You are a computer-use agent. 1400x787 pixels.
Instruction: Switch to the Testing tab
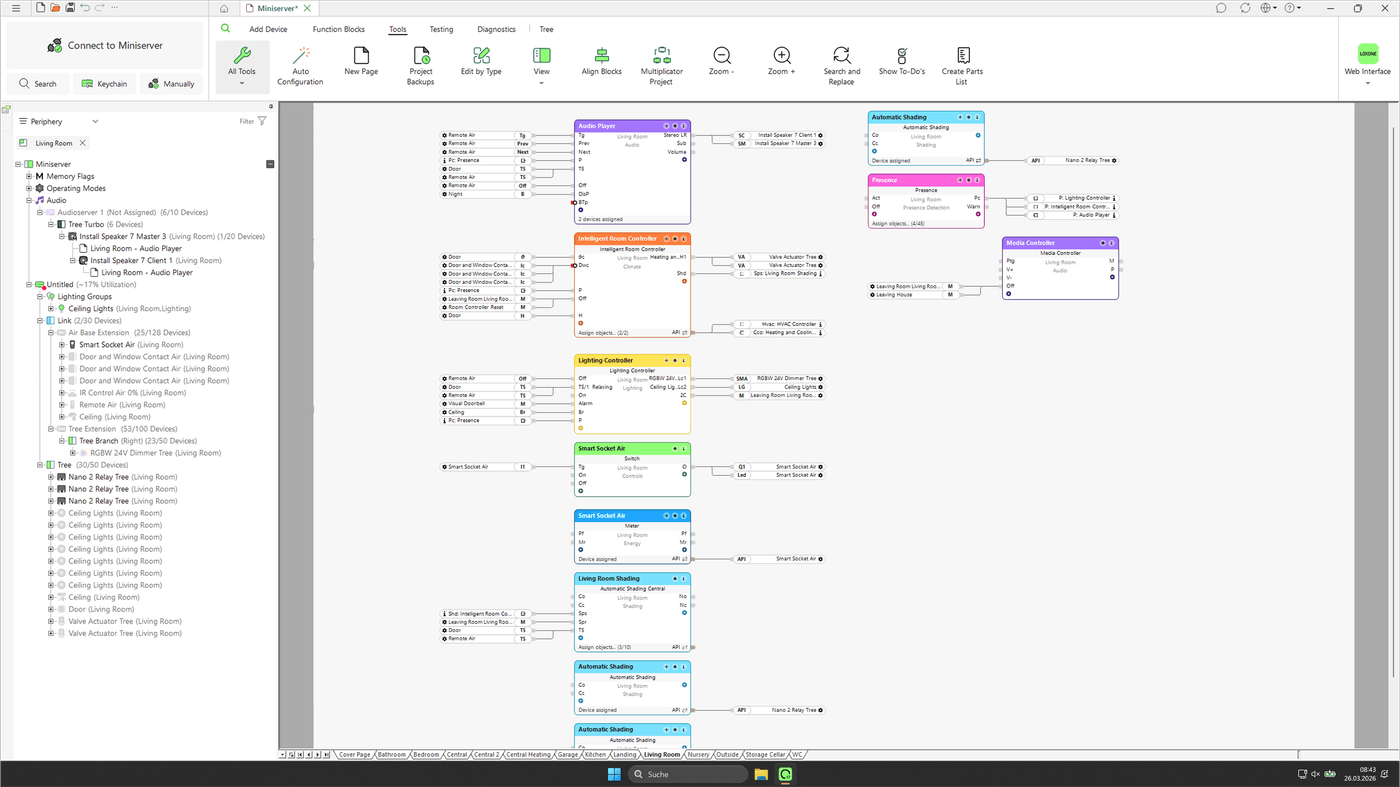[441, 29]
